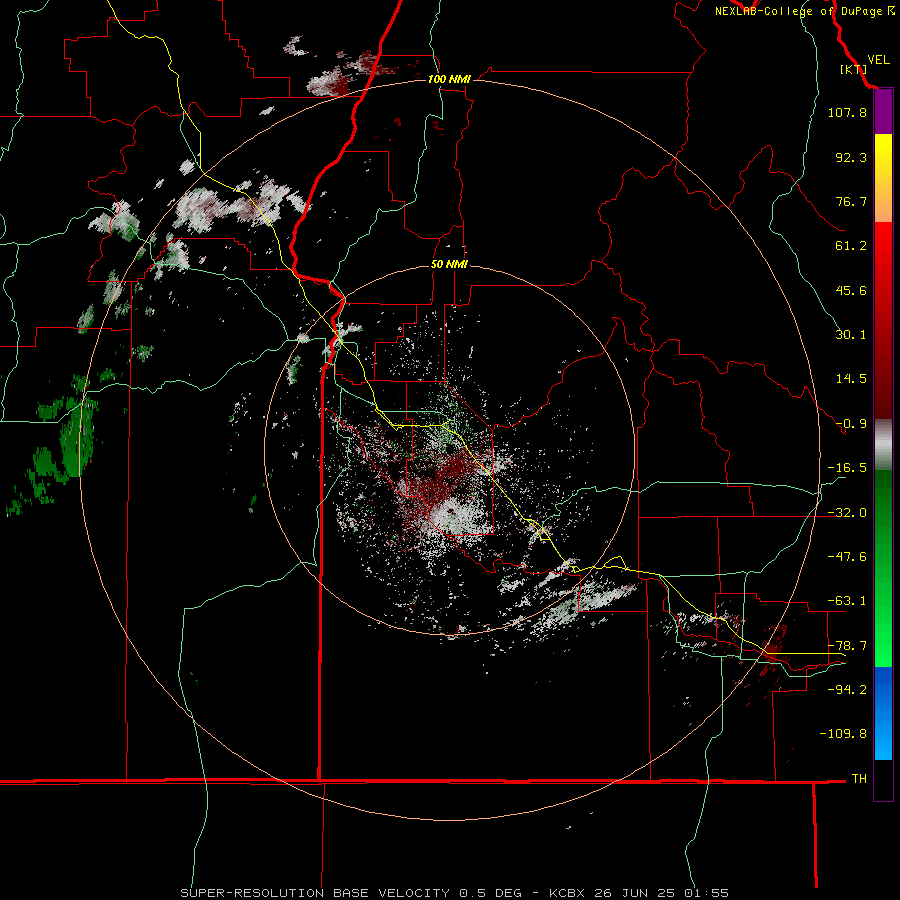This screenshot has width=900, height=900.
Task: Select the -0.9 legend value
Action: pyautogui.click(x=851, y=424)
